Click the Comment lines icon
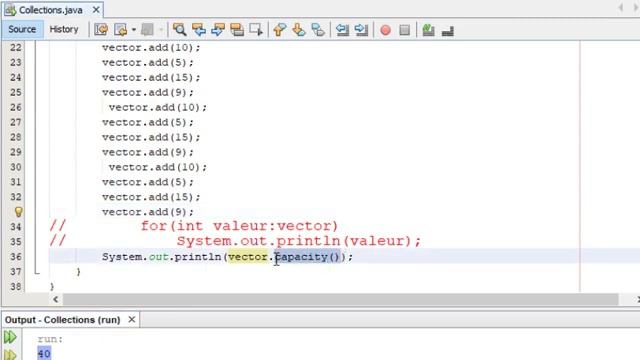 [x=428, y=30]
